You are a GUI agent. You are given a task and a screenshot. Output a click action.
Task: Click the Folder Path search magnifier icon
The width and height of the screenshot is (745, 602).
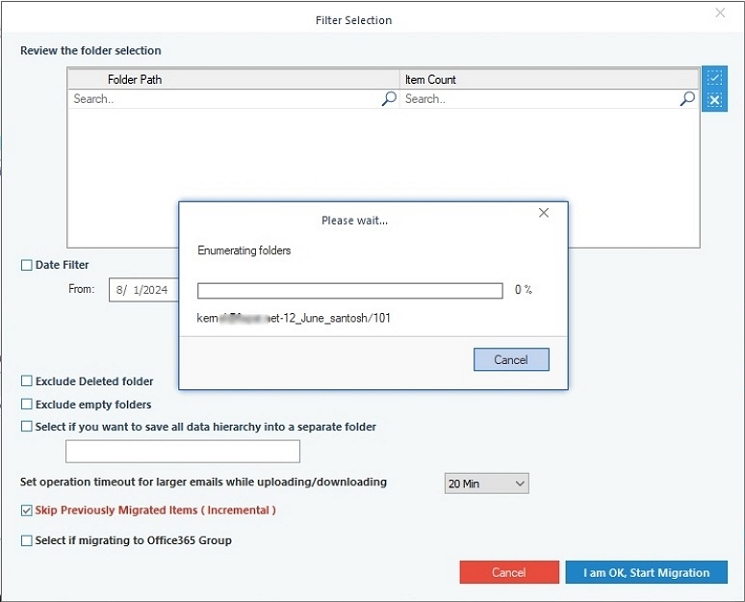point(389,99)
